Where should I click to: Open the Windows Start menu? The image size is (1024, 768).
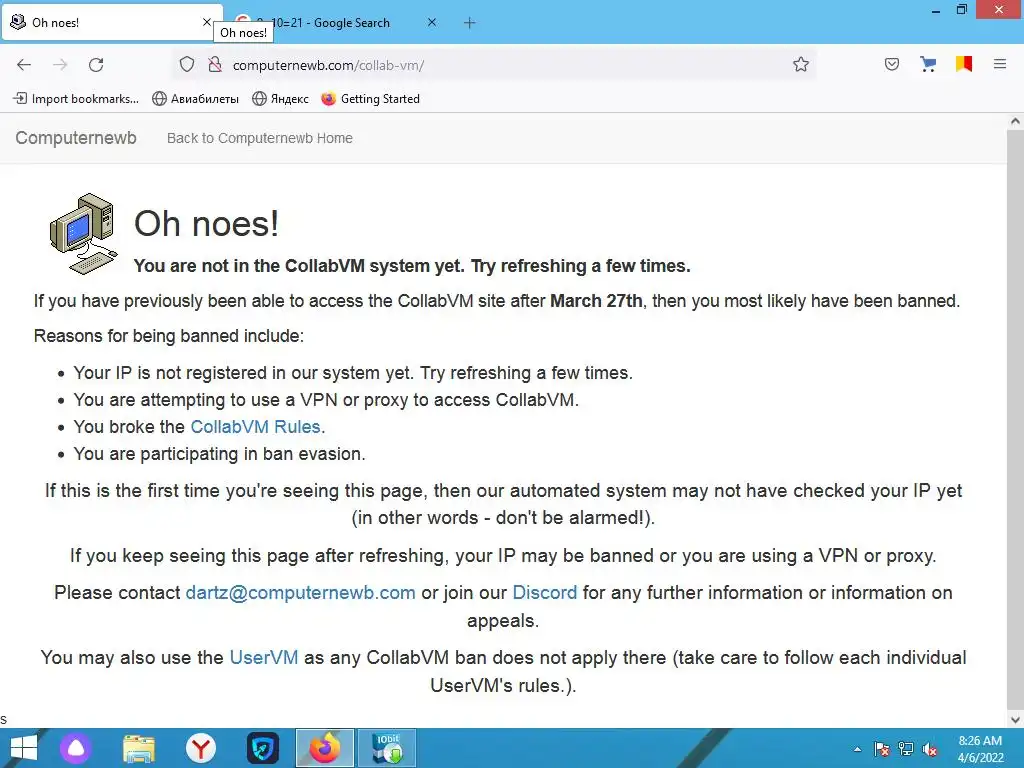pyautogui.click(x=24, y=748)
